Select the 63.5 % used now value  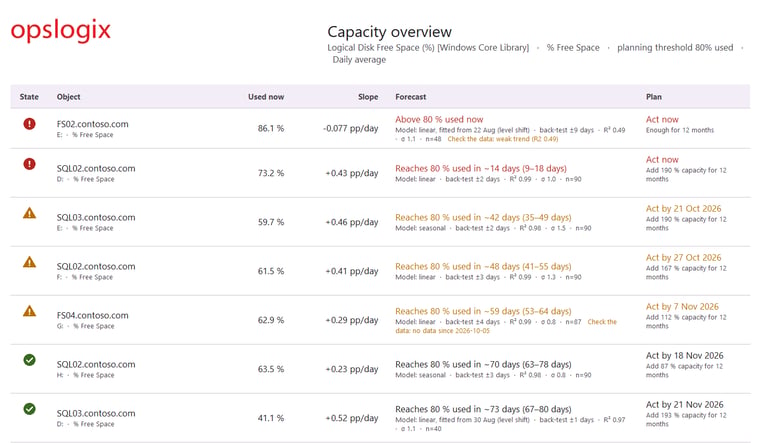pos(271,369)
